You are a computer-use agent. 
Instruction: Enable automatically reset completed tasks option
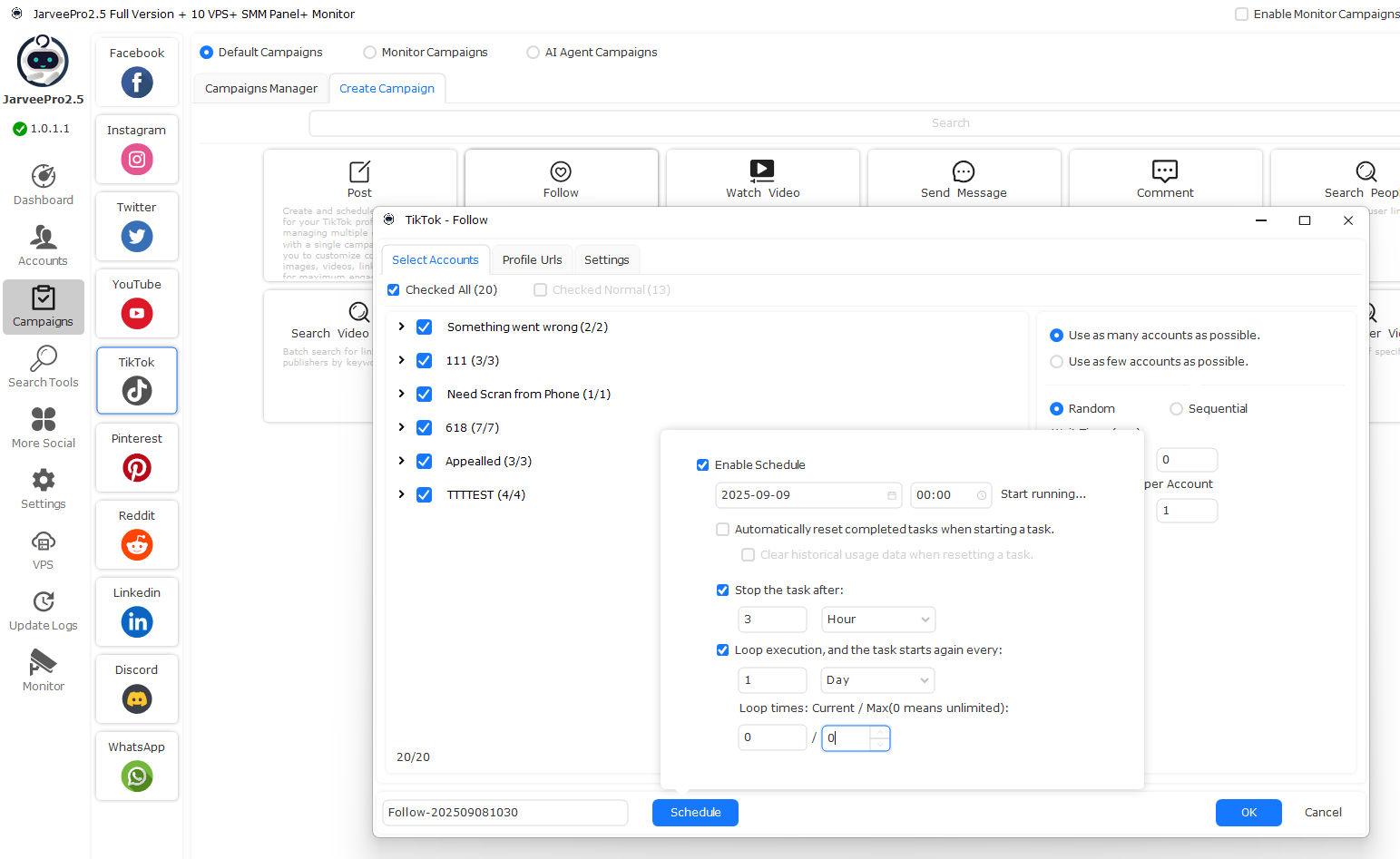(723, 530)
